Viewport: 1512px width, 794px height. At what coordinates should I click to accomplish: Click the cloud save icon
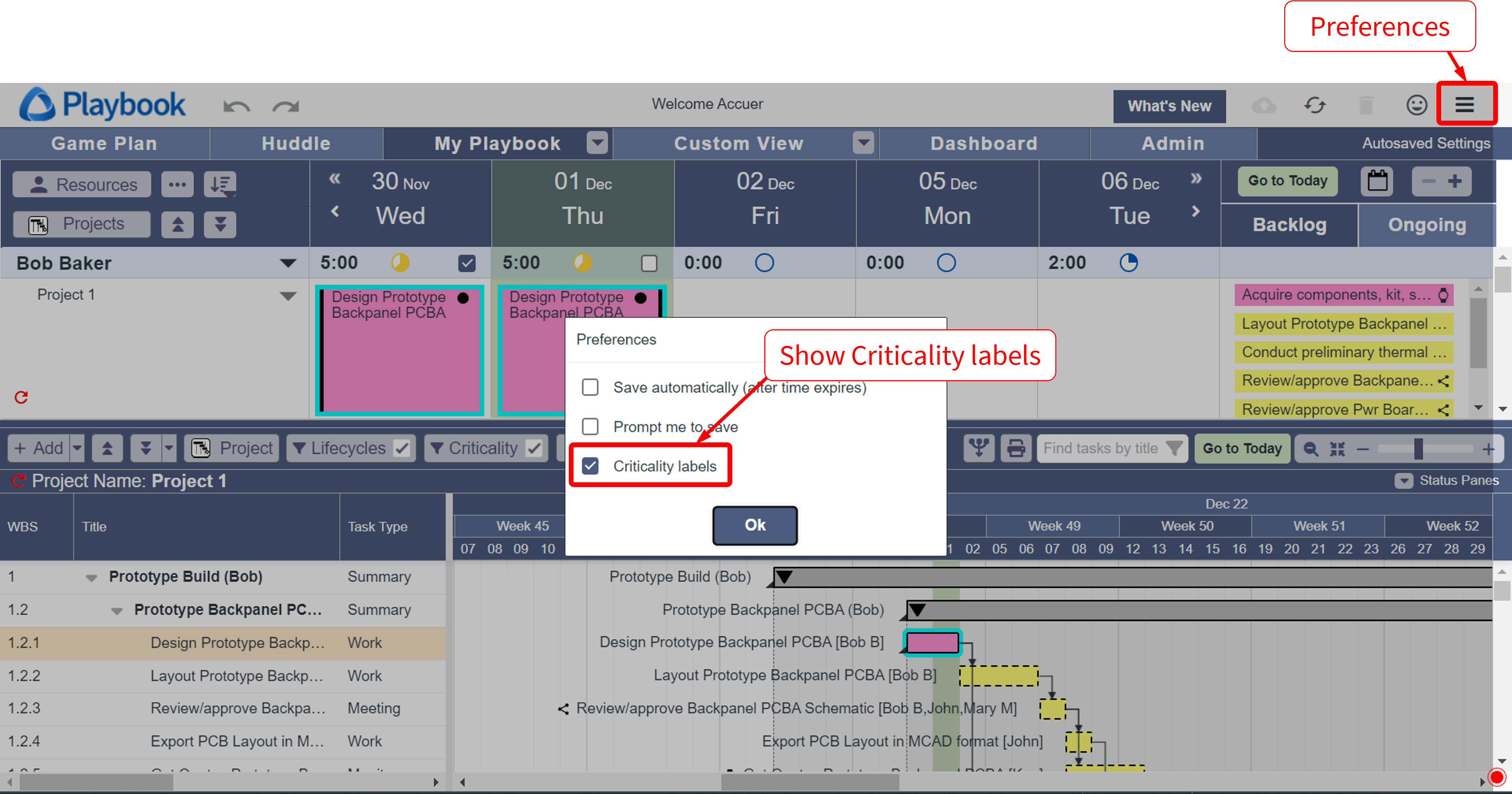pos(1264,106)
